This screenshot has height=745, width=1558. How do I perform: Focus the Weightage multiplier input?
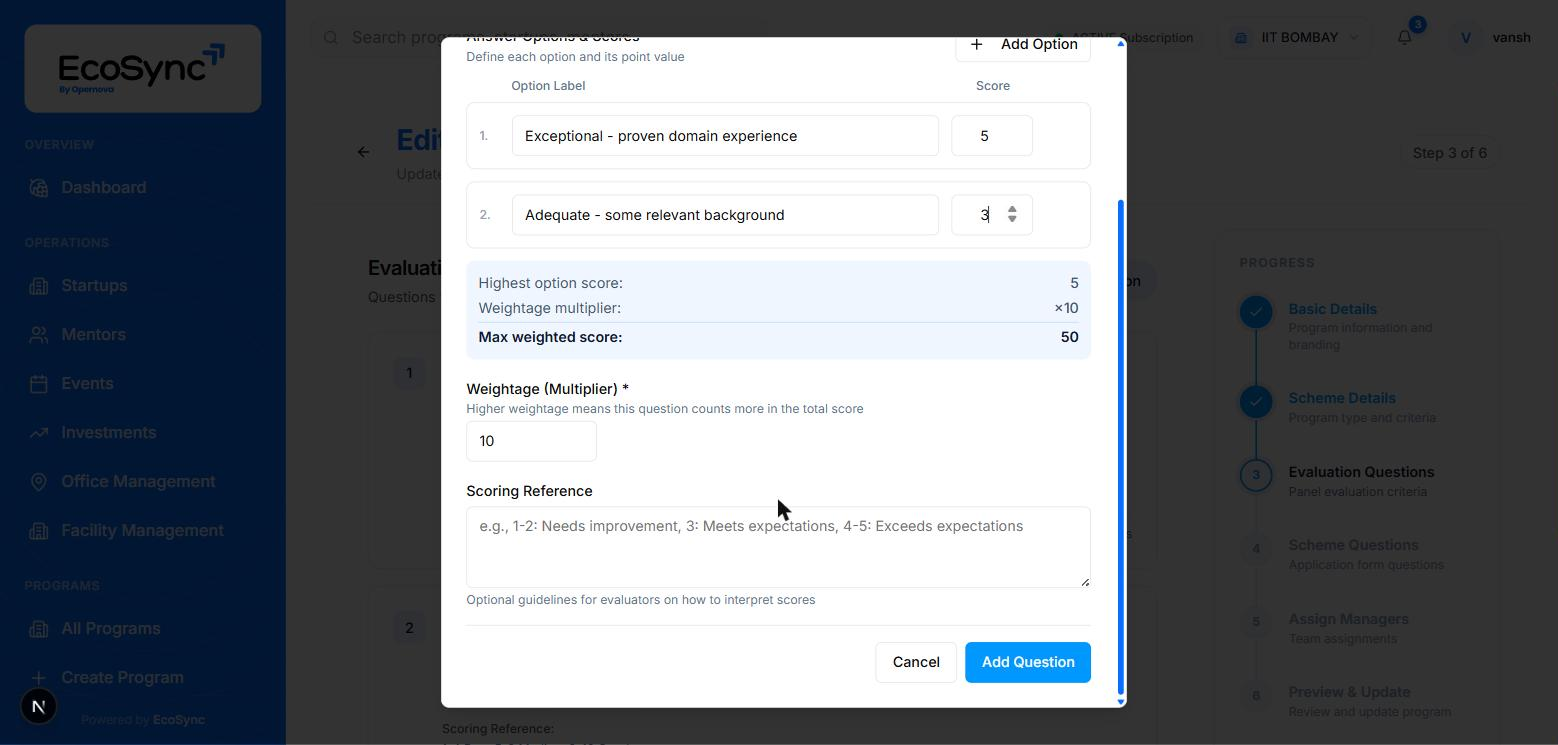point(531,441)
